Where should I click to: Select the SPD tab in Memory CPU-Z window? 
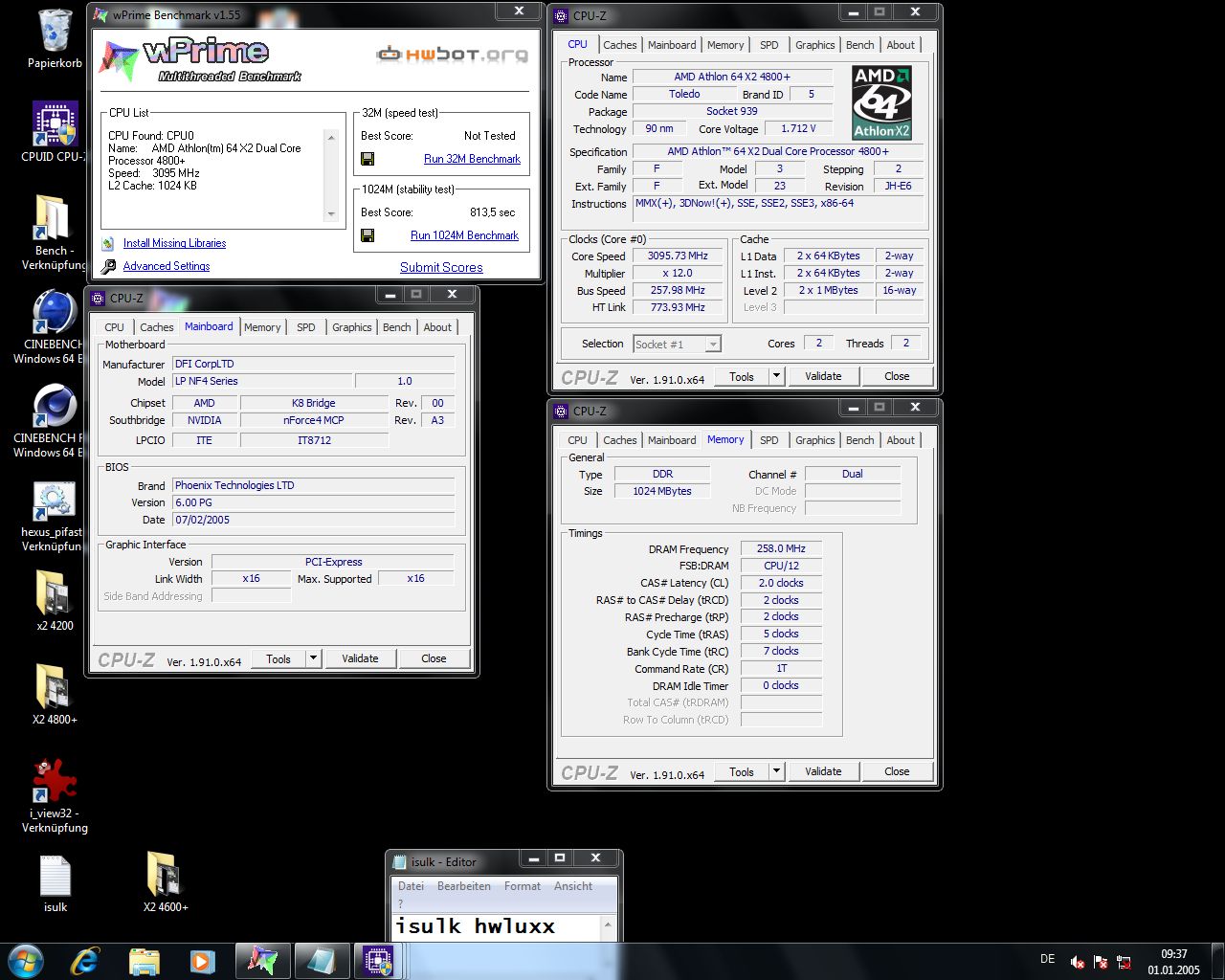[768, 440]
